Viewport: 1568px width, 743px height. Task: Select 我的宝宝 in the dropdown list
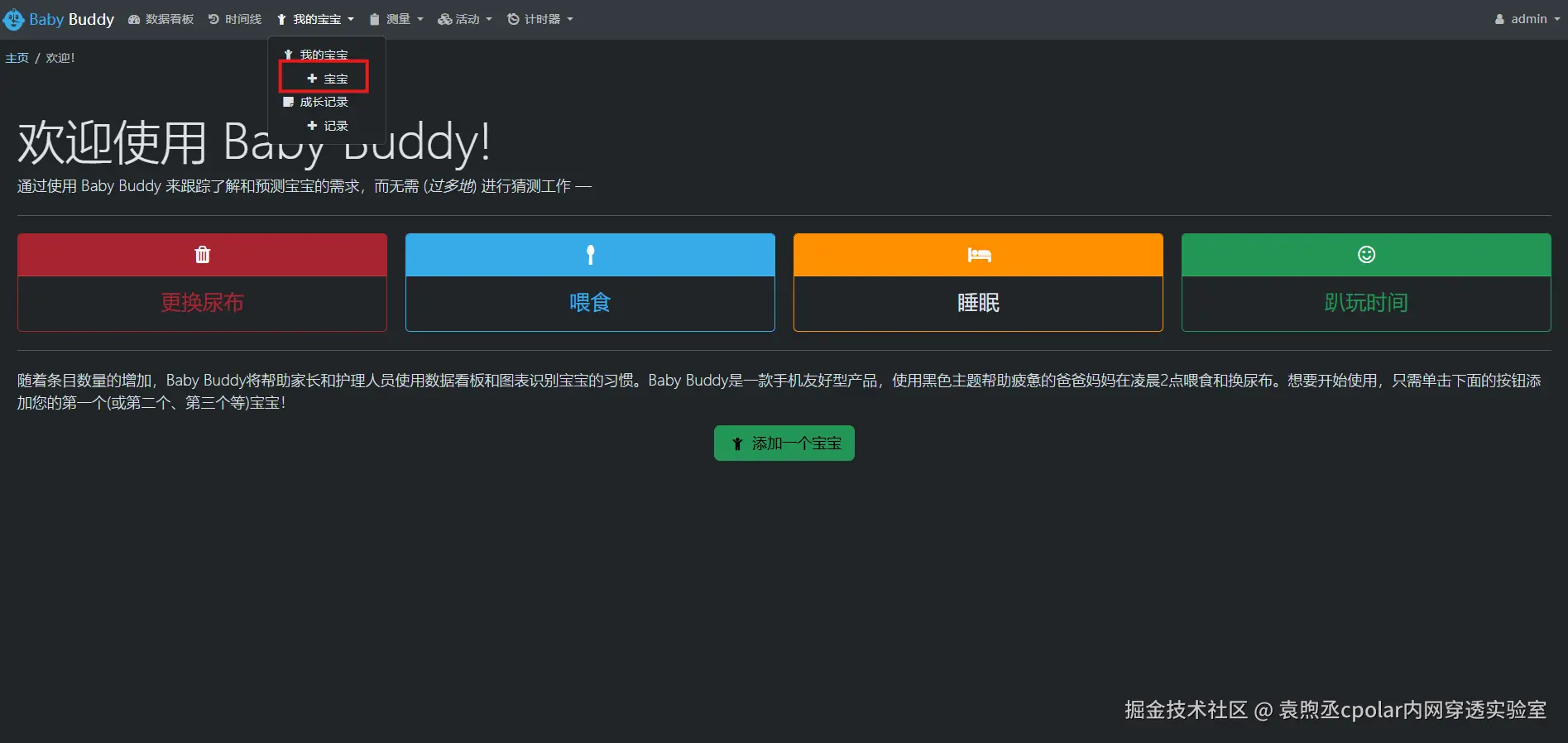pos(316,55)
